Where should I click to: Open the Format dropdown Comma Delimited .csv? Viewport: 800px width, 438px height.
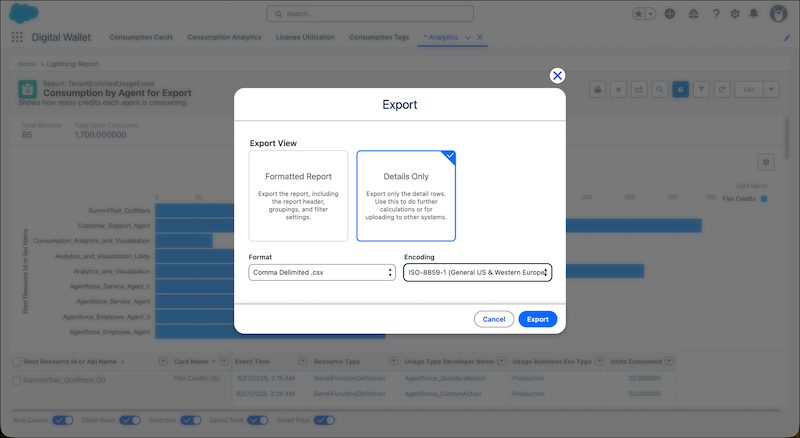point(322,273)
